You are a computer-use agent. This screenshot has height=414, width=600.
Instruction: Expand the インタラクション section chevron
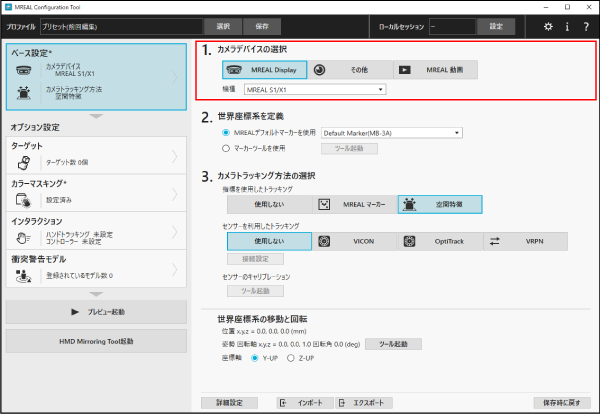click(x=175, y=232)
